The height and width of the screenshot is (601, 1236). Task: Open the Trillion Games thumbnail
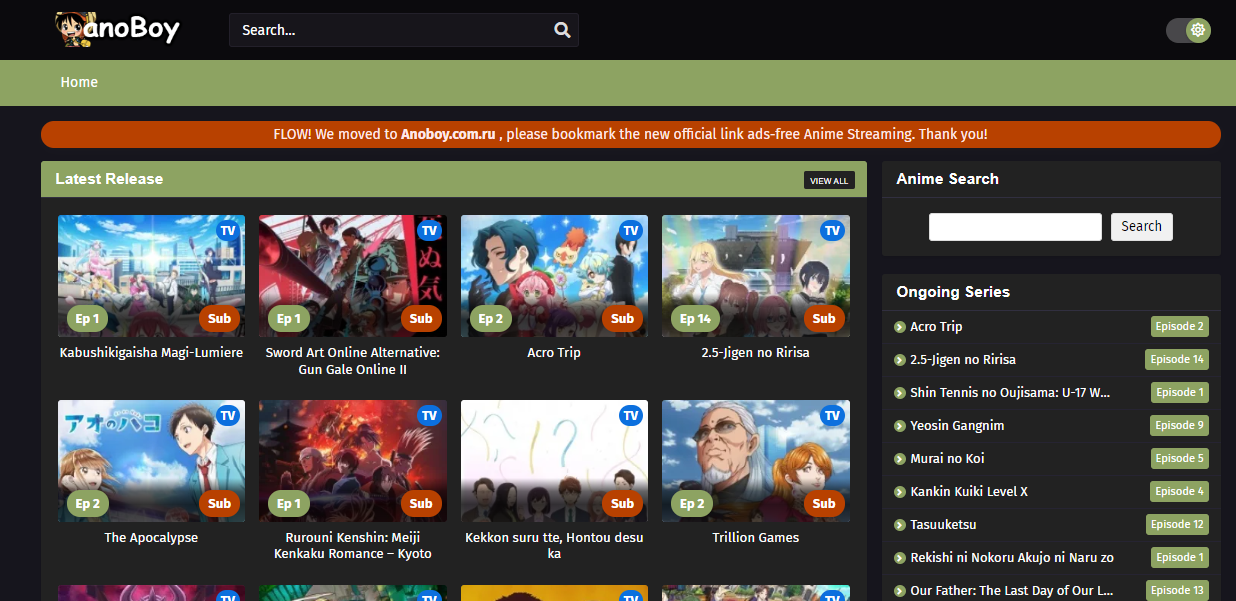(x=756, y=461)
